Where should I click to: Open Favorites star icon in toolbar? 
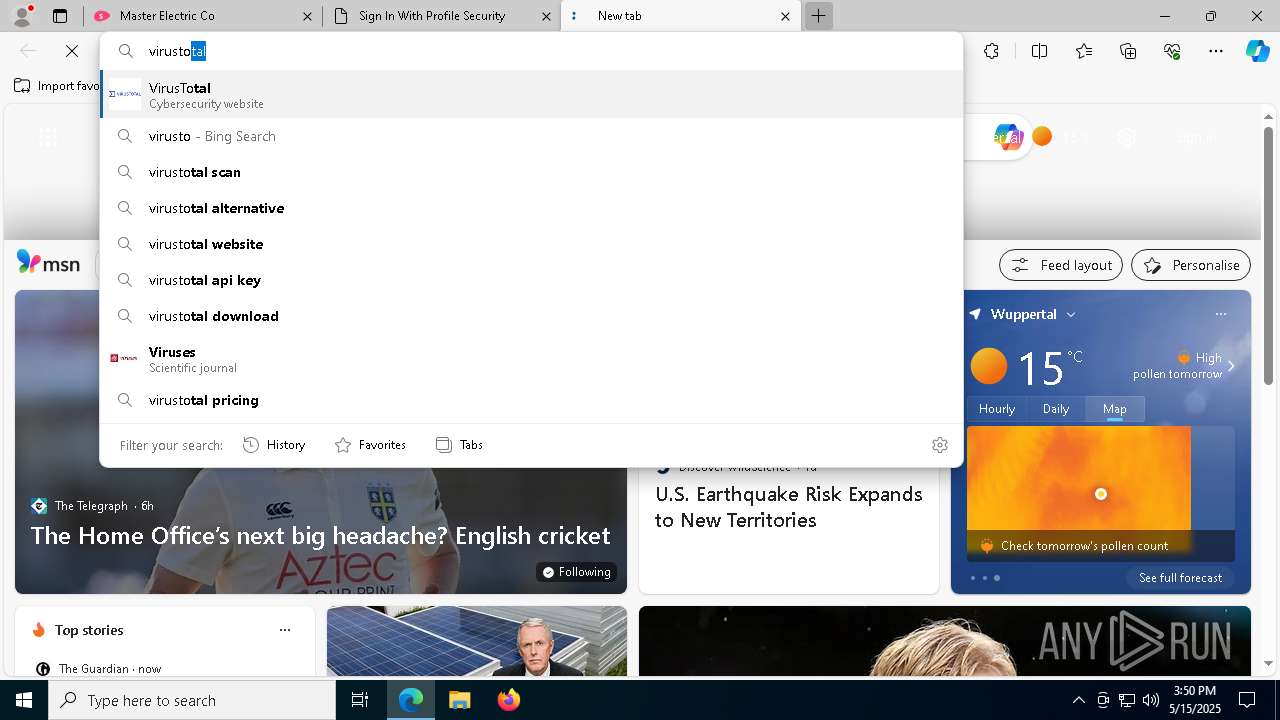(1084, 51)
